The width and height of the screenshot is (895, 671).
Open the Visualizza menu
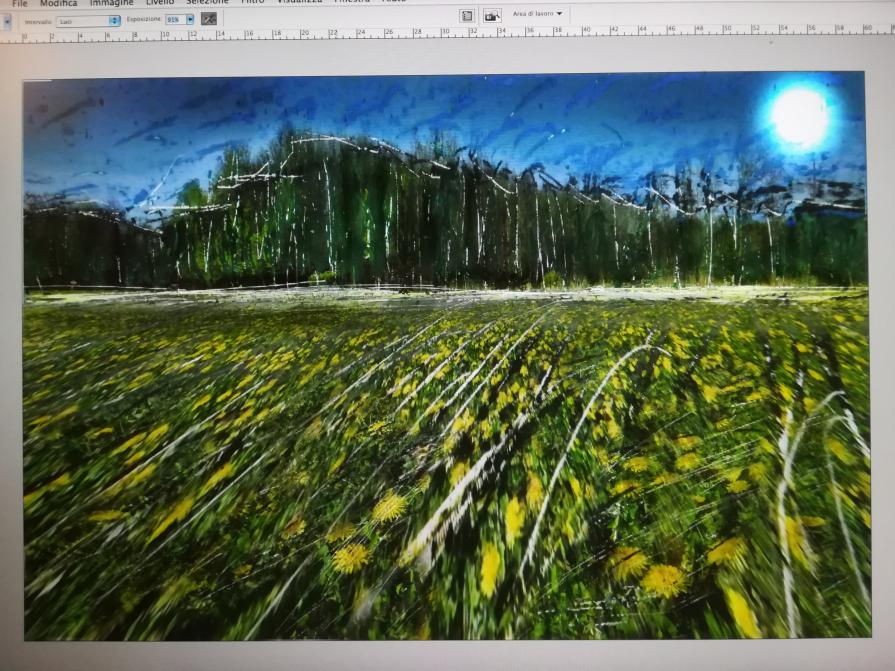[300, 3]
